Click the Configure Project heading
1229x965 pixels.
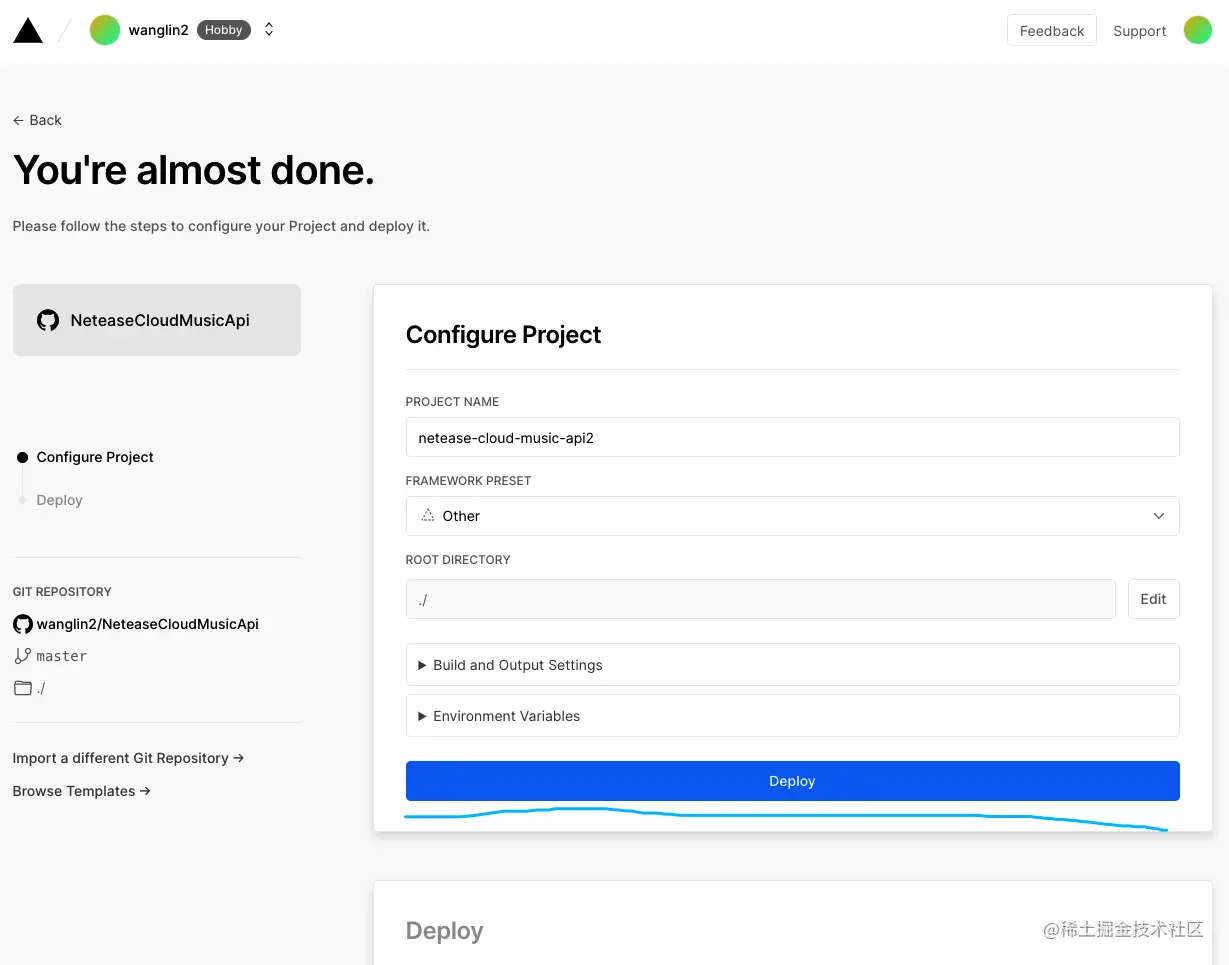503,334
